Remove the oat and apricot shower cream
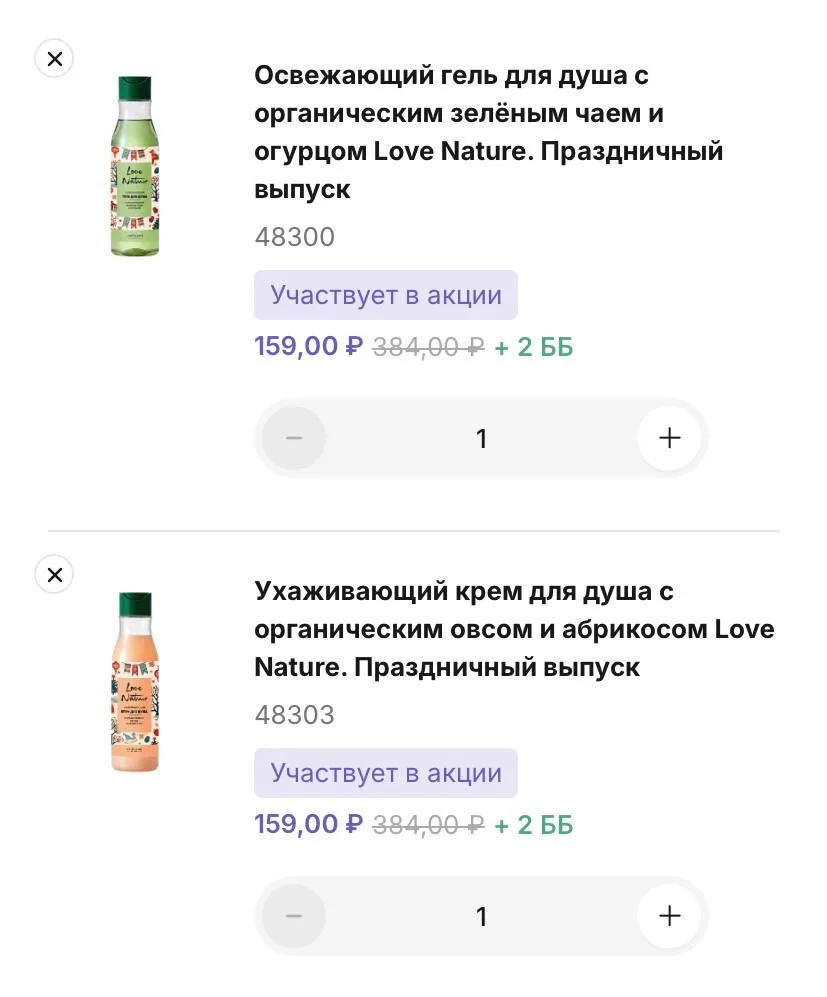 55,575
